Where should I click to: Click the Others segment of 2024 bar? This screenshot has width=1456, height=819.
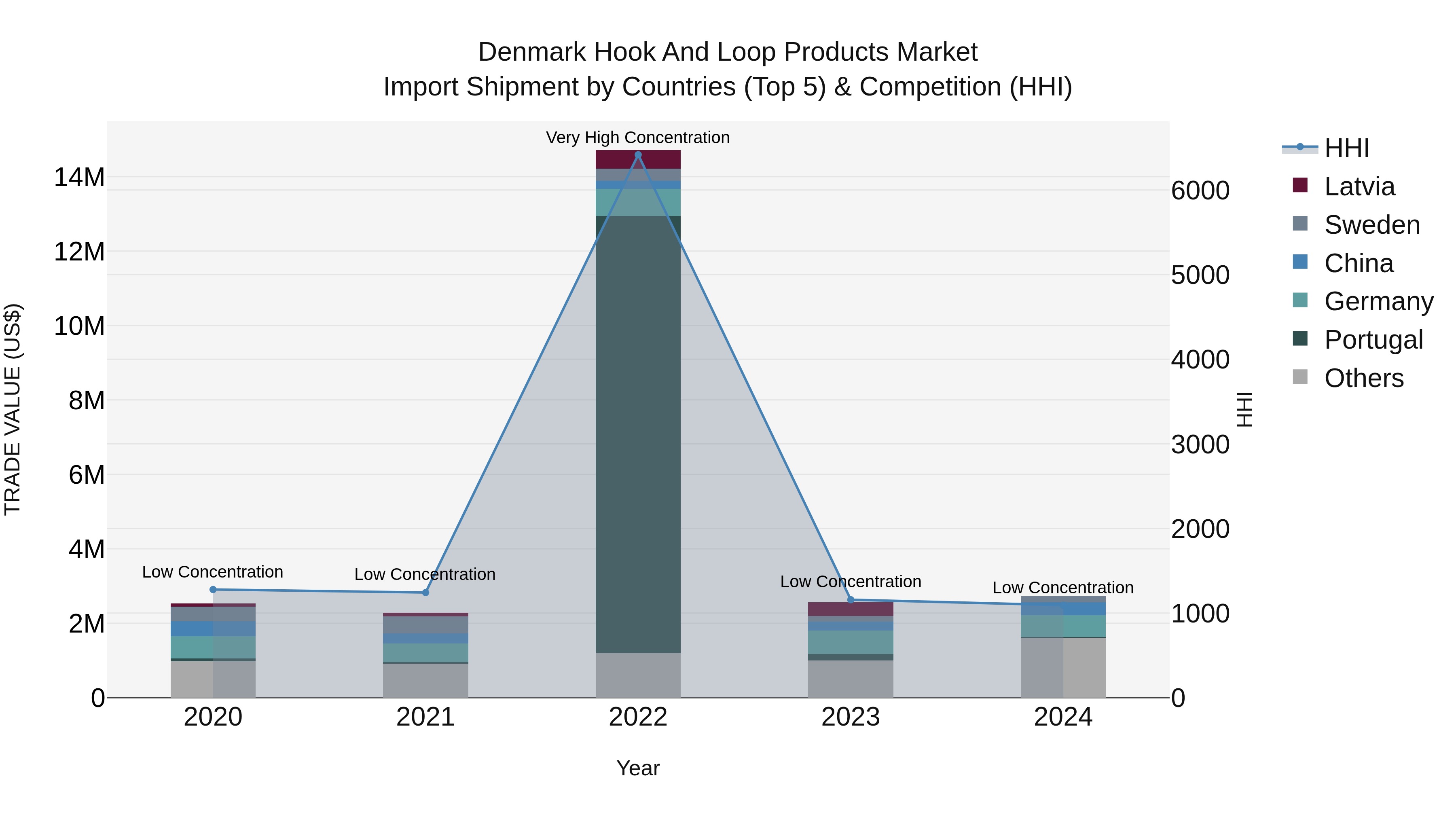1063,667
